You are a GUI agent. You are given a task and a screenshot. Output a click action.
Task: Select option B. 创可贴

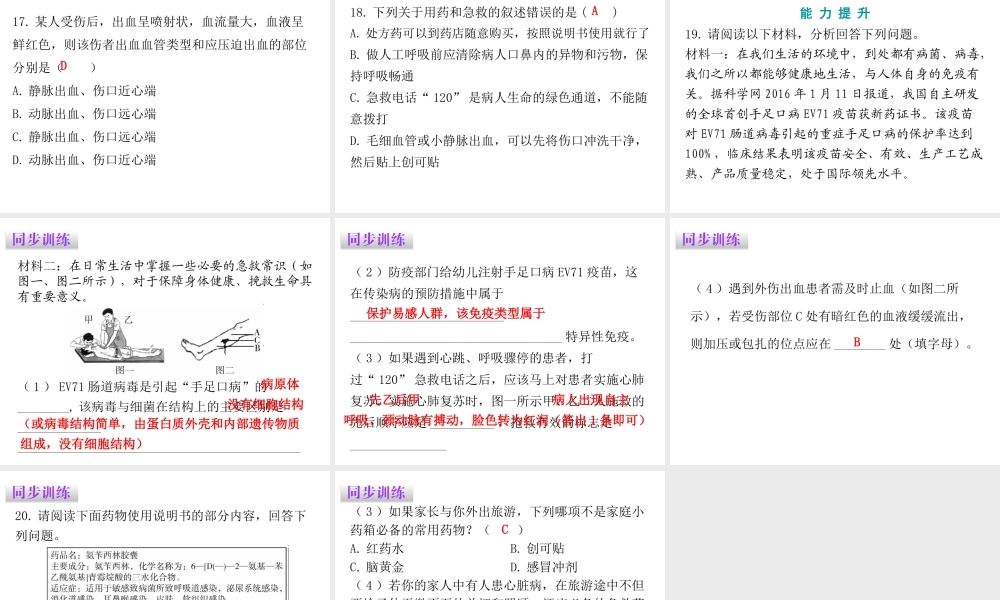click(537, 548)
